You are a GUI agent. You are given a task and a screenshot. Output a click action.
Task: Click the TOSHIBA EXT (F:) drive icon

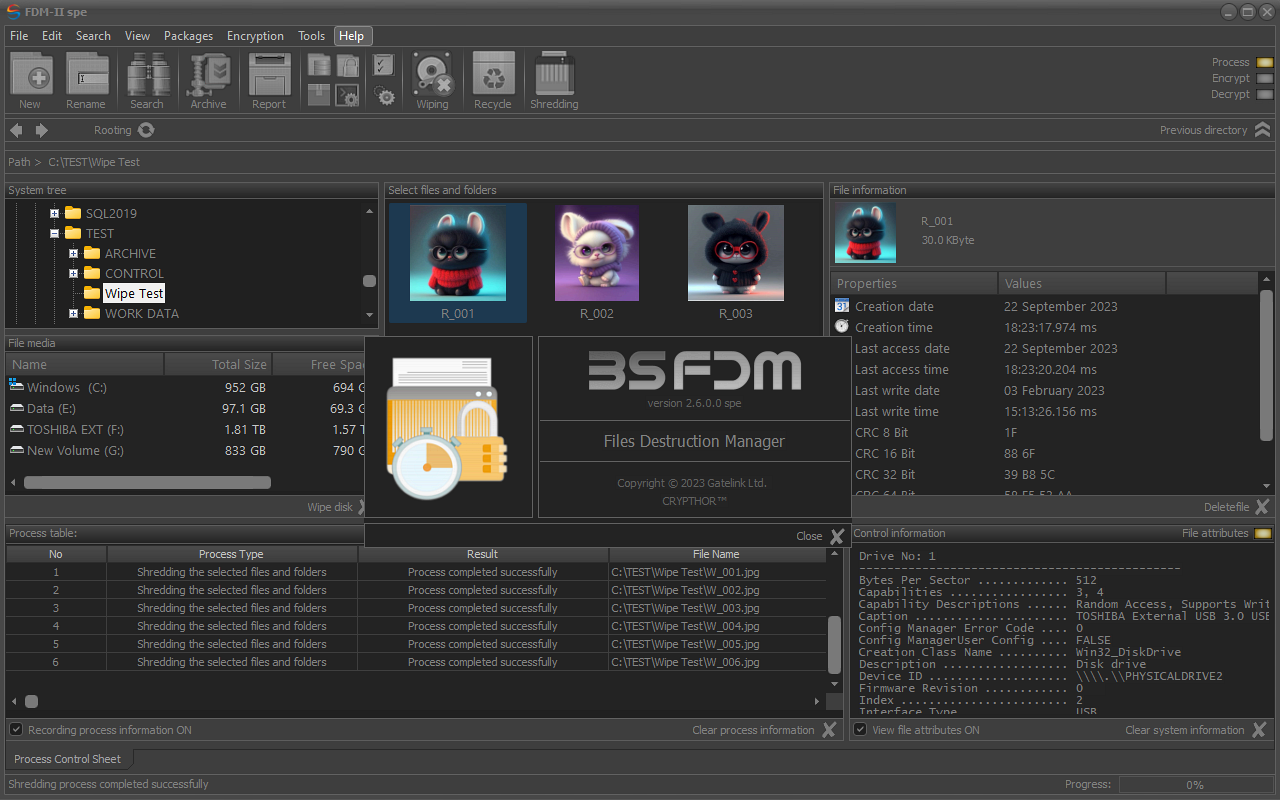click(x=16, y=429)
